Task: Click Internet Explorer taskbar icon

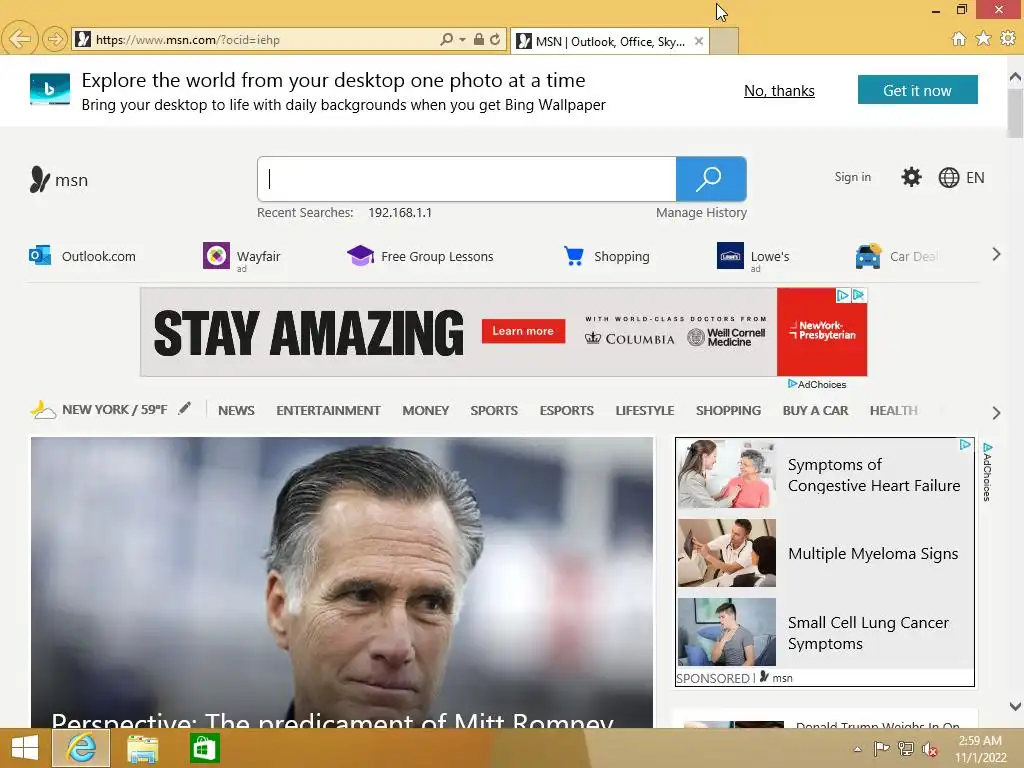Action: pyautogui.click(x=81, y=748)
